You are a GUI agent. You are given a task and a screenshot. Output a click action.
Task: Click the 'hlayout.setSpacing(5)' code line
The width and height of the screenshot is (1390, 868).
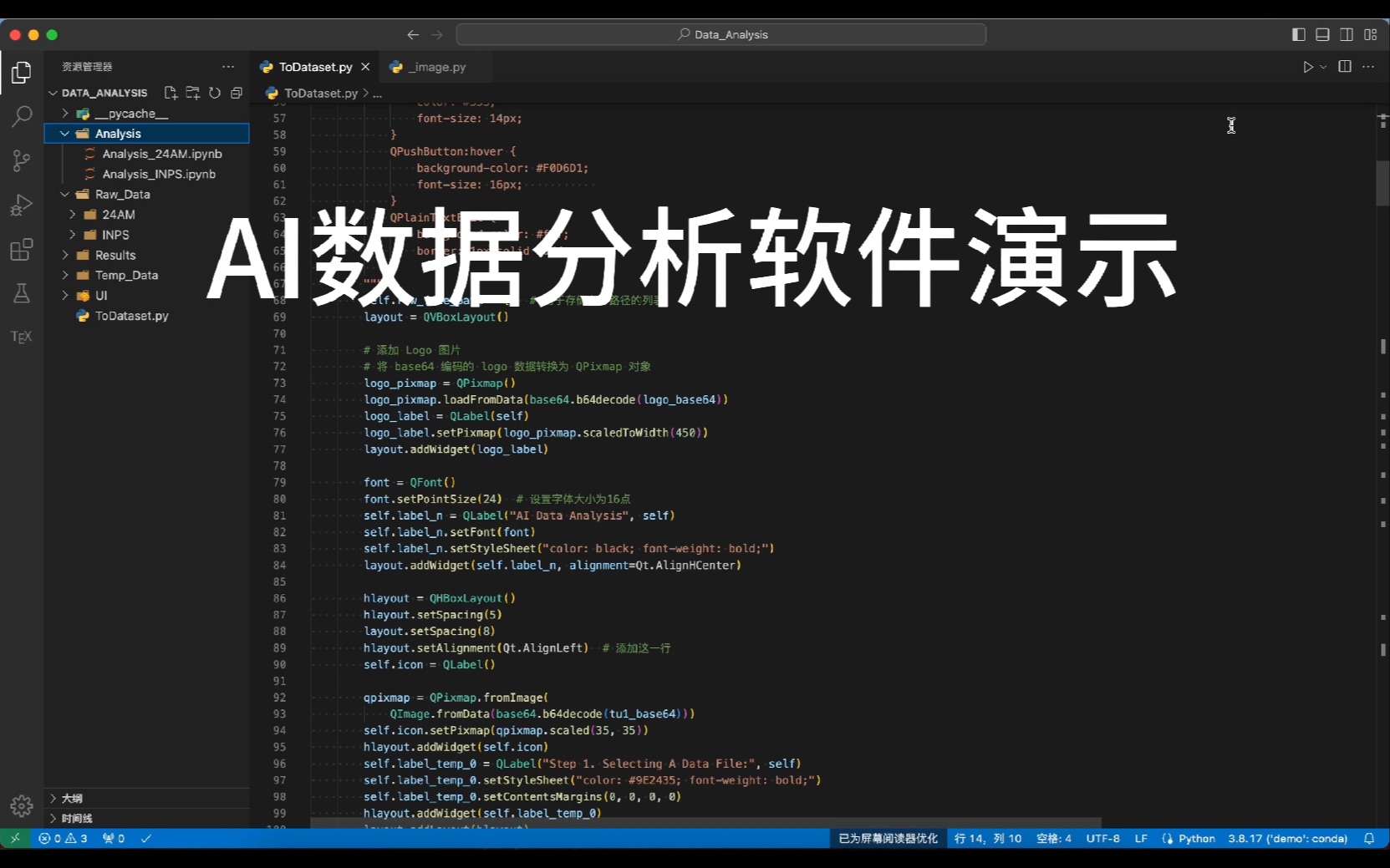433,615
